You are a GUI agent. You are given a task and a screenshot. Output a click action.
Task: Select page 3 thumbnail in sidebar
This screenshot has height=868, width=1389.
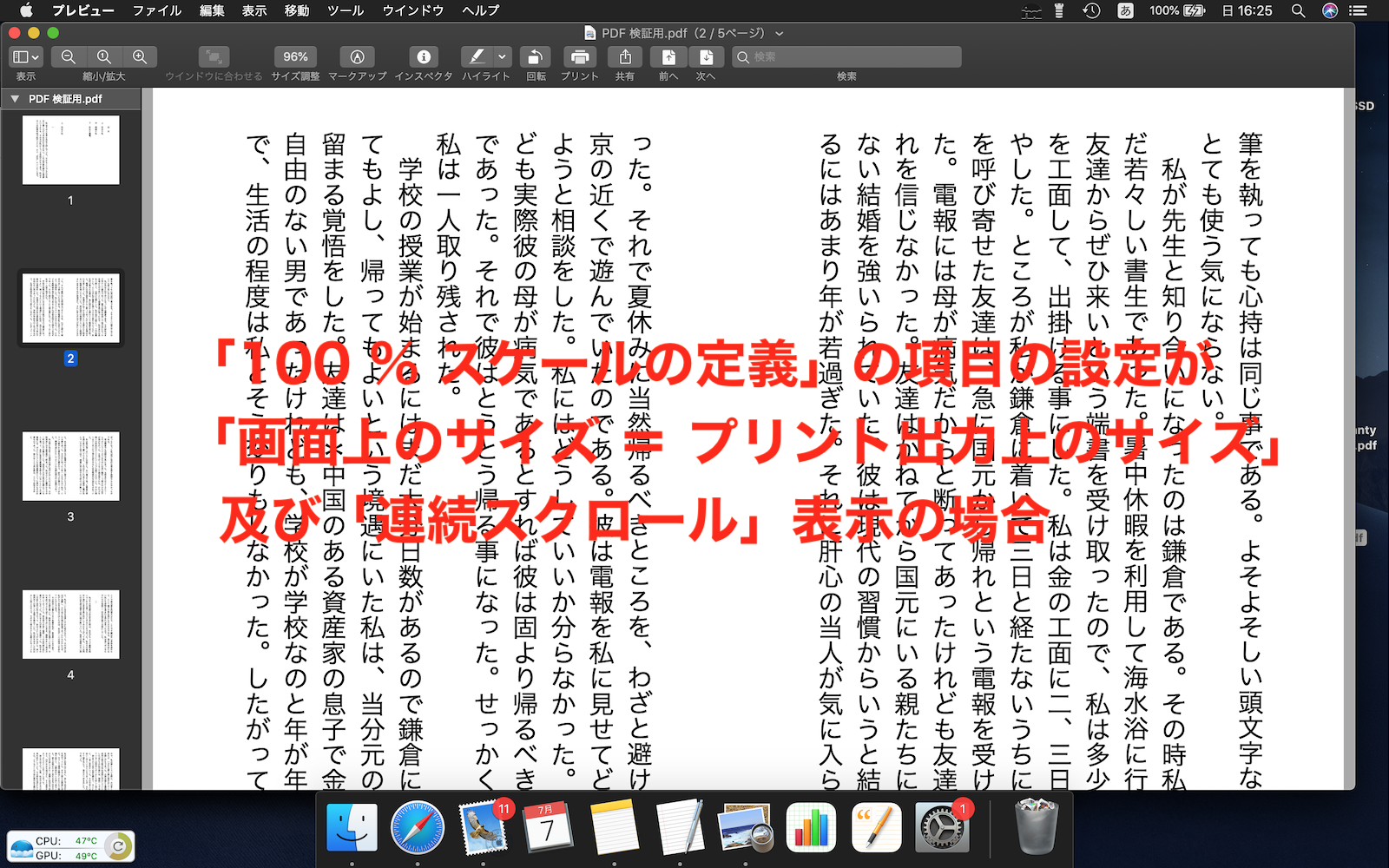point(71,467)
